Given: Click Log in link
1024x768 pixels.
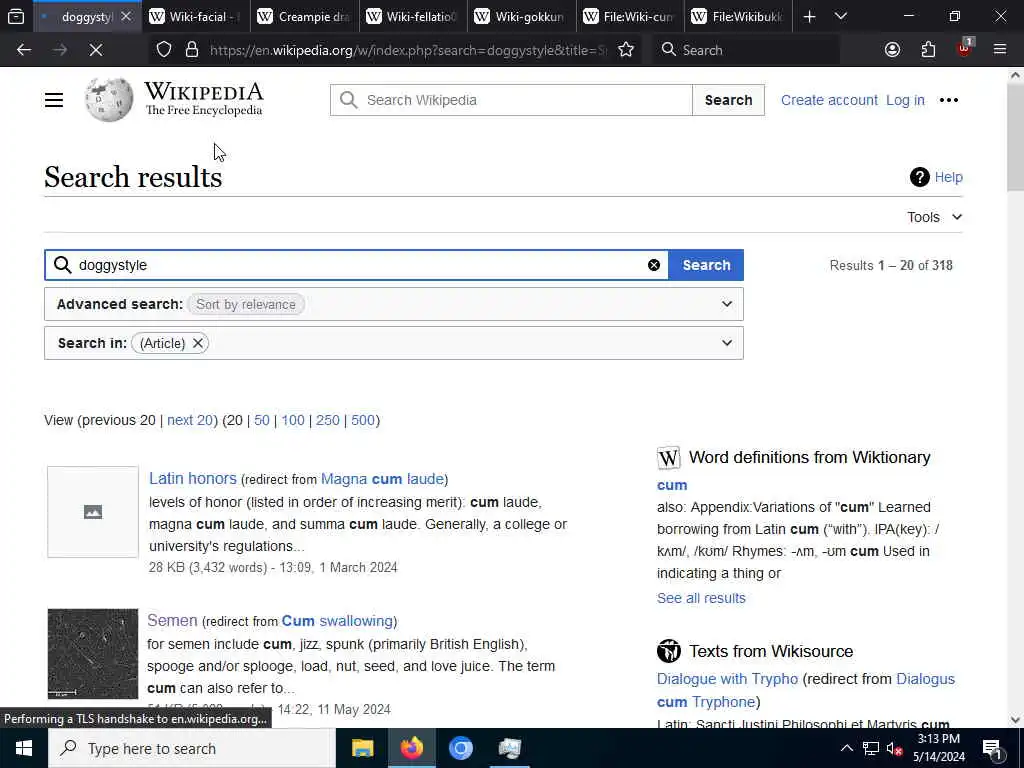Looking at the screenshot, I should [905, 100].
